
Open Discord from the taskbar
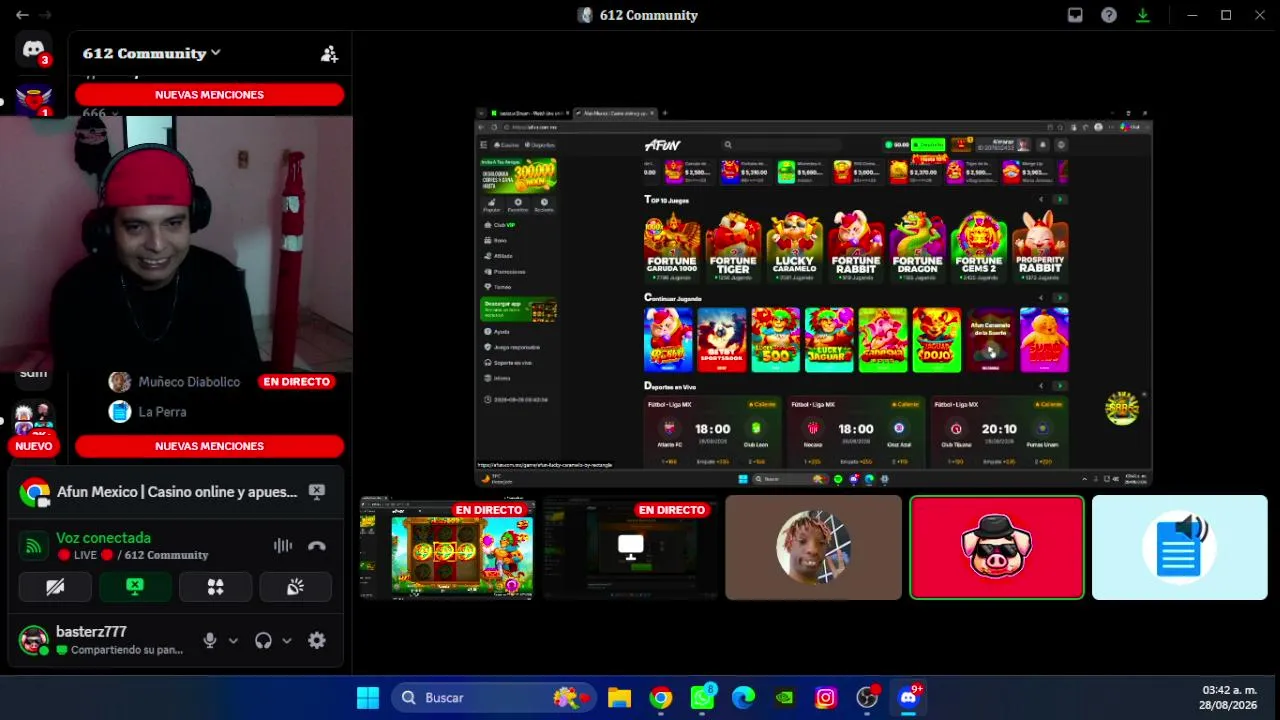[x=908, y=698]
